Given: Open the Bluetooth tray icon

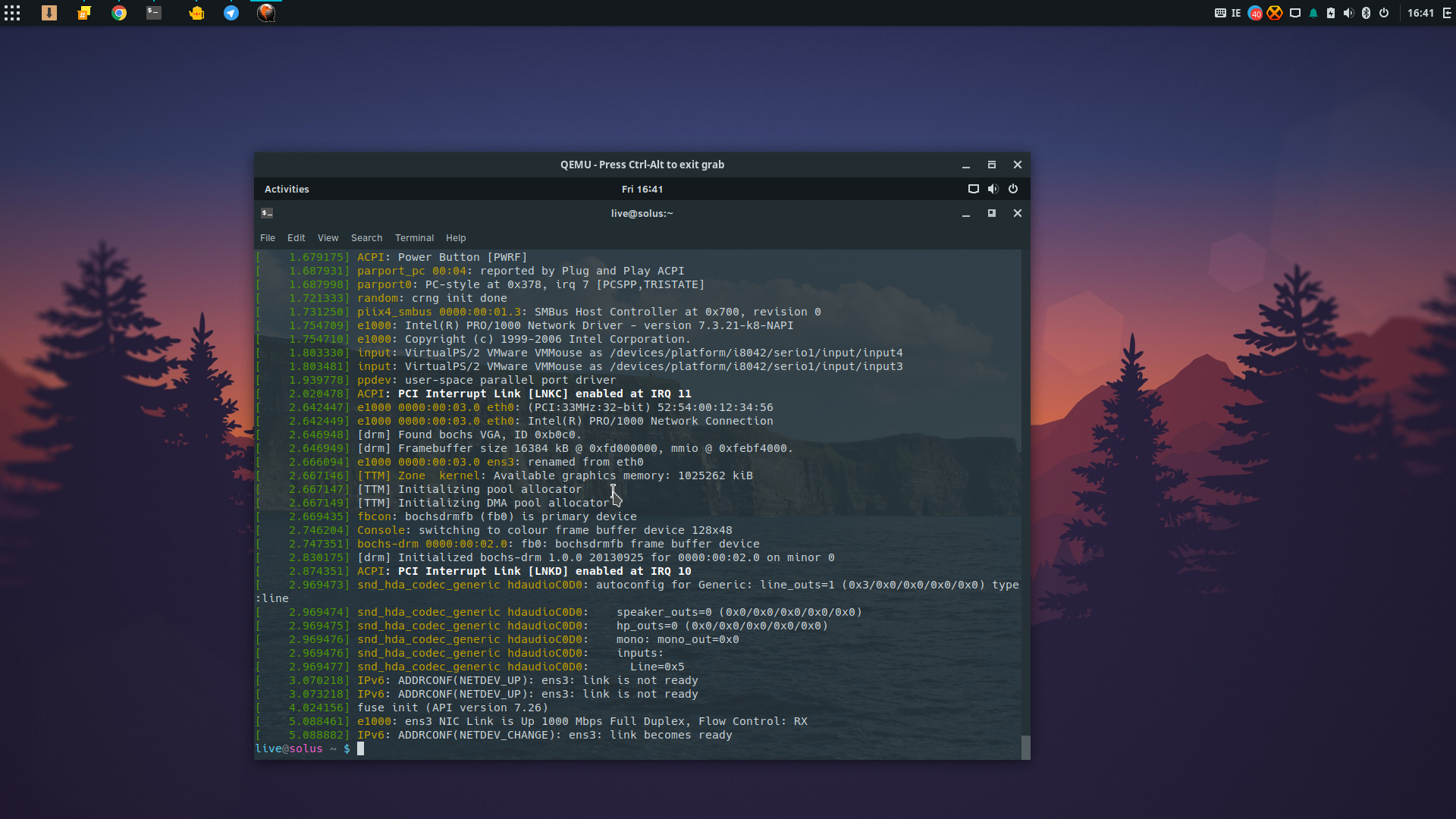Looking at the screenshot, I should (1367, 13).
